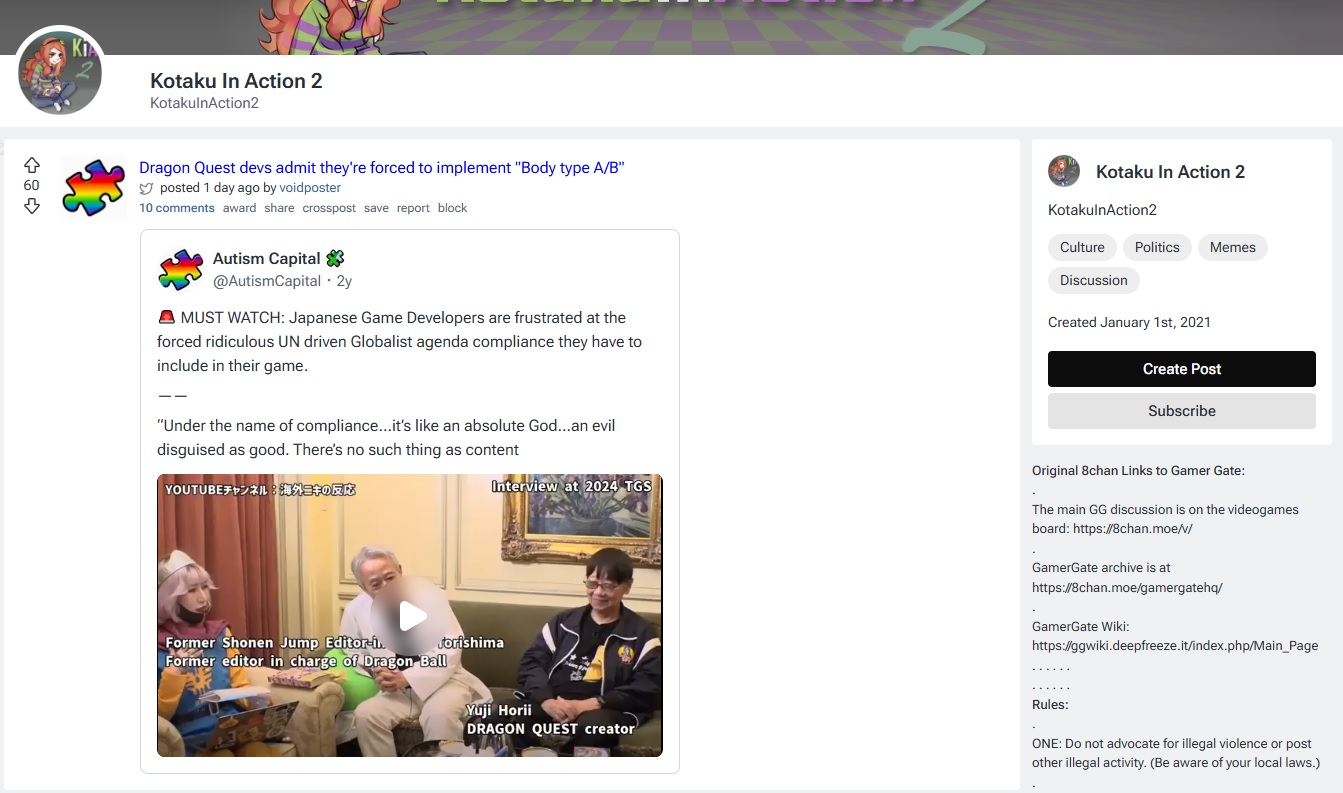Click the 'Original 8chan Links to Gamer Gate:' heading
This screenshot has width=1343, height=793.
coord(1138,471)
